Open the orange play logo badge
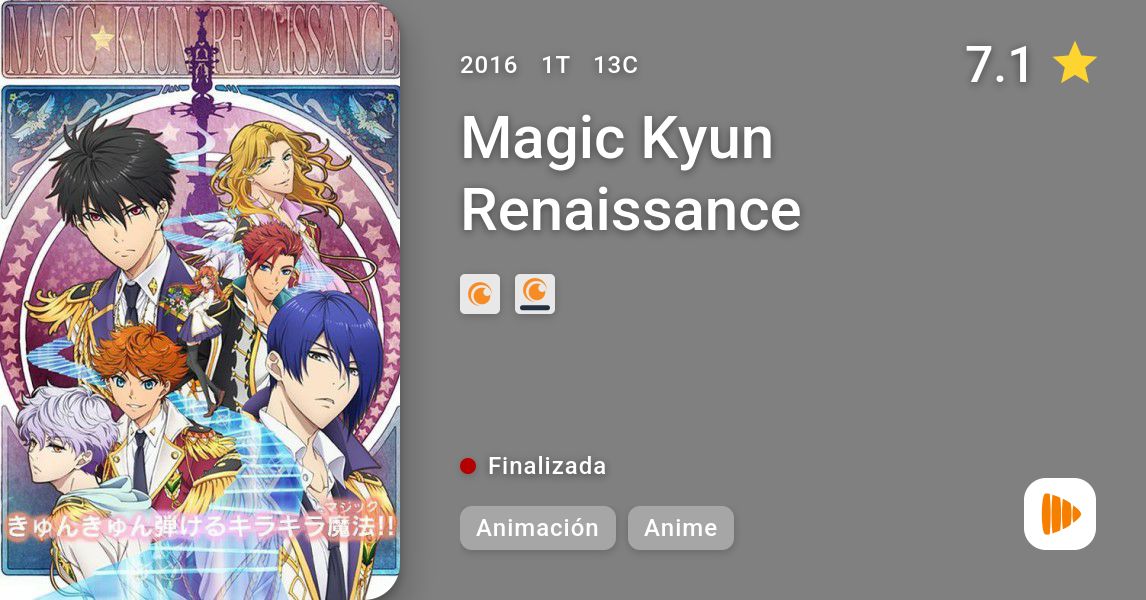Viewport: 1146px width, 600px height. pyautogui.click(x=1059, y=514)
